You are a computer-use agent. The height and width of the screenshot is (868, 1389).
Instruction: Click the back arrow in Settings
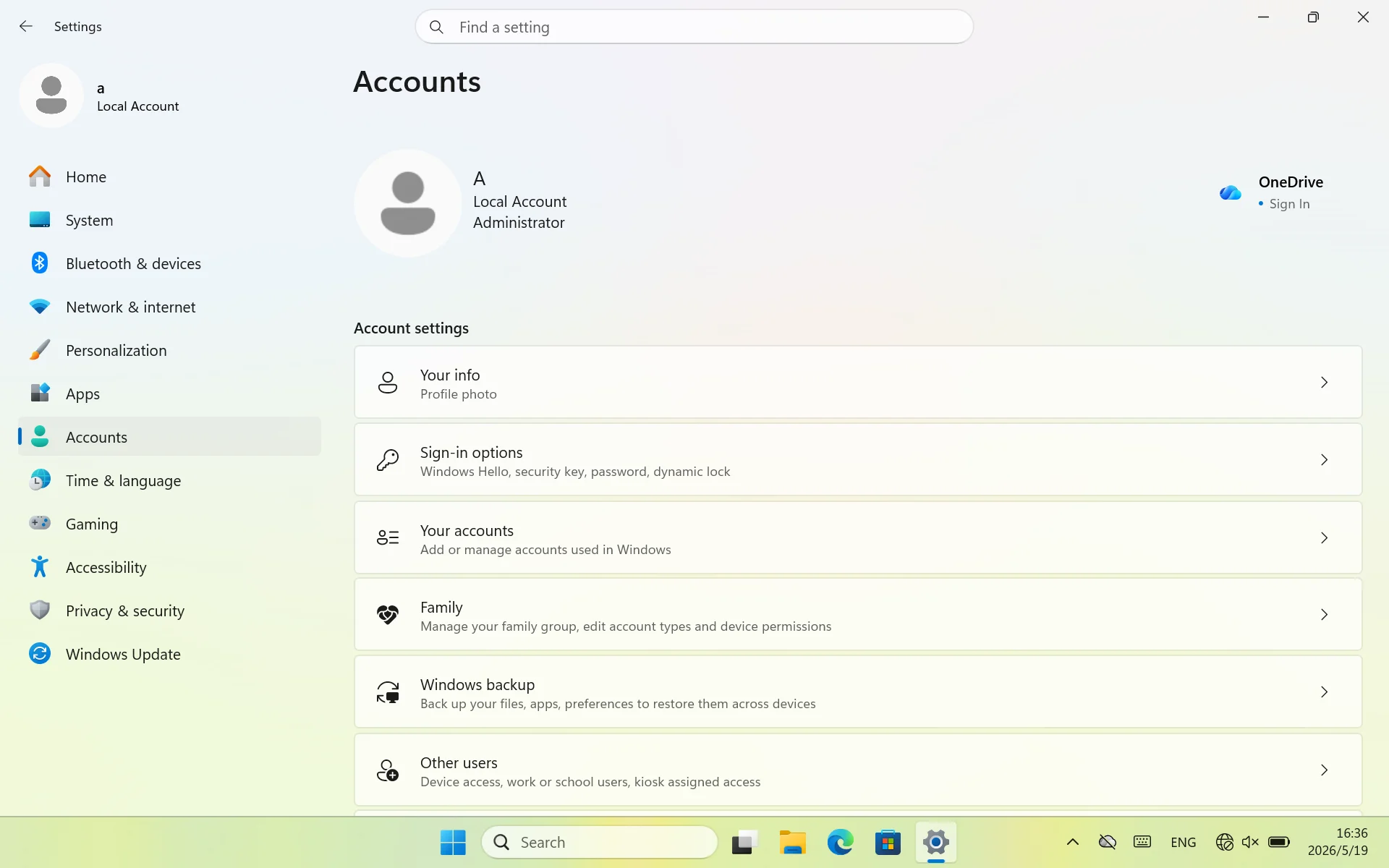(26, 27)
